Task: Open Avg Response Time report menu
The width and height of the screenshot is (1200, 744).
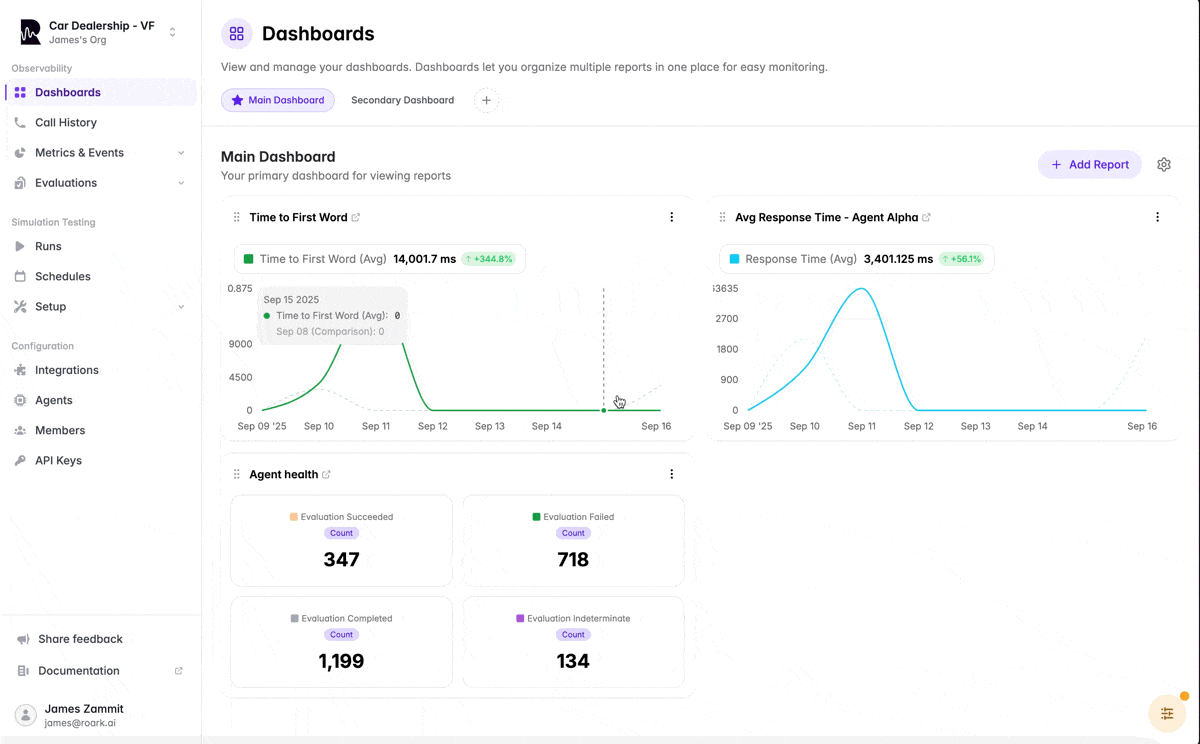Action: 1158,217
